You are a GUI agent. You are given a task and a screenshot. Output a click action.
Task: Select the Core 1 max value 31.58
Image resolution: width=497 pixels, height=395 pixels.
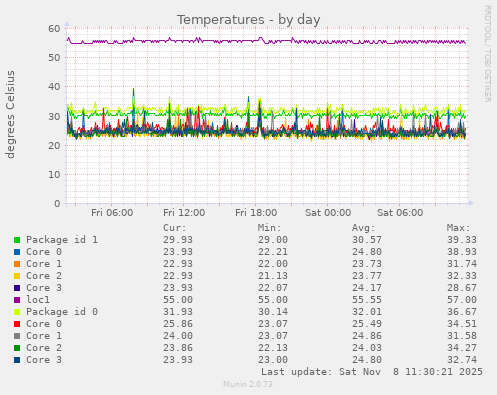pyautogui.click(x=462, y=336)
